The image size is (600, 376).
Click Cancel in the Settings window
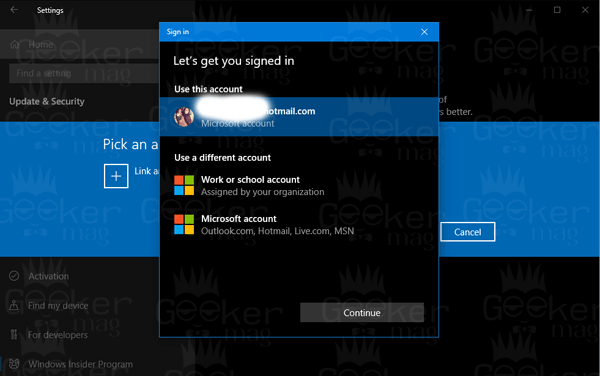(467, 232)
